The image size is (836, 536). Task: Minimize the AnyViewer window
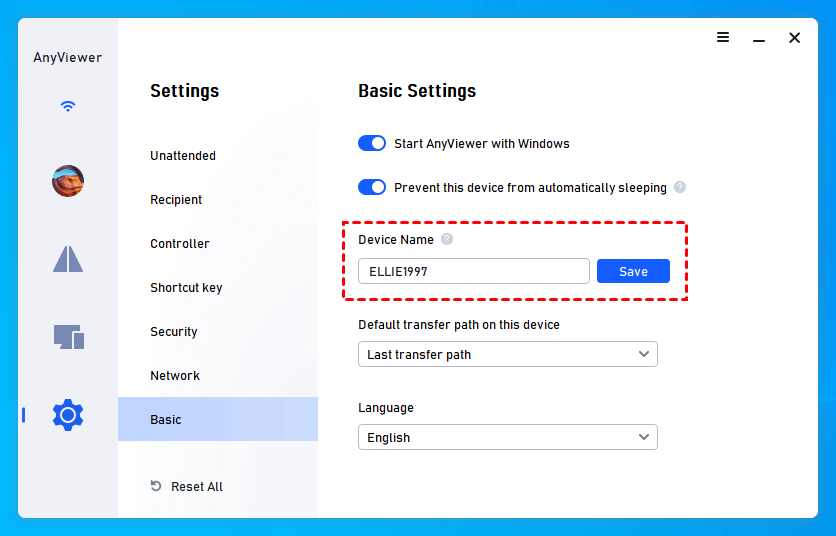click(x=759, y=41)
